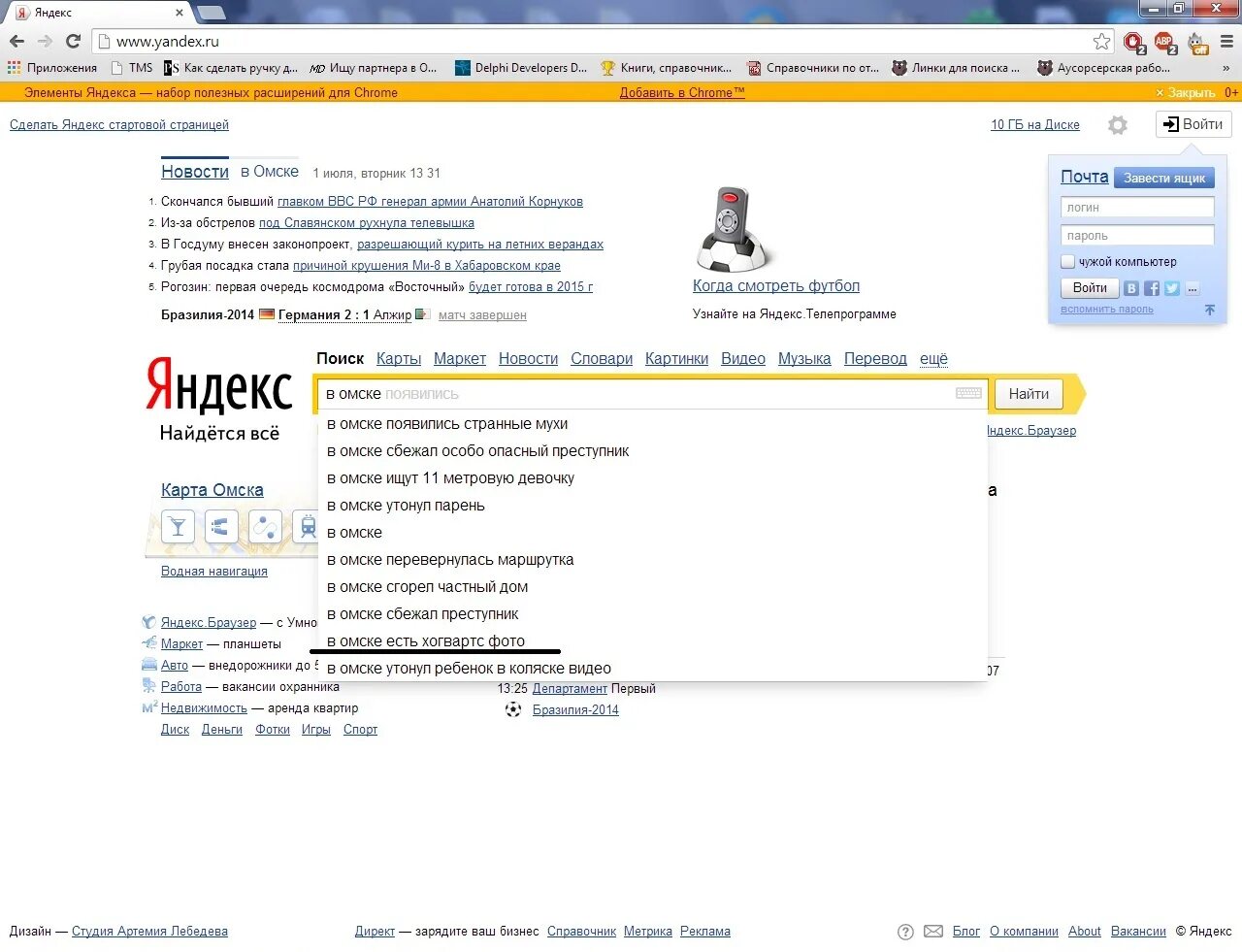Click the transport bus icon on the Omsk map
The width and height of the screenshot is (1242, 952).
pyautogui.click(x=307, y=527)
